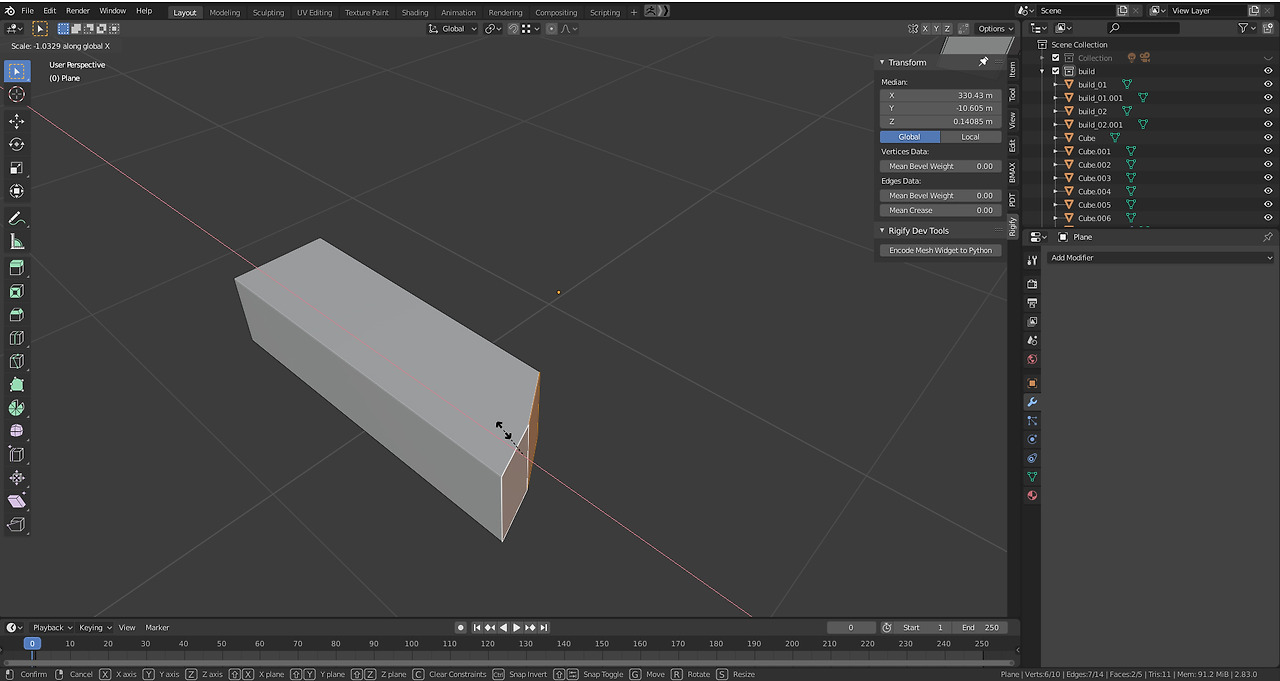Screen dimensions: 1280x681
Task: Open the Rendering menu
Action: pyautogui.click(x=505, y=11)
